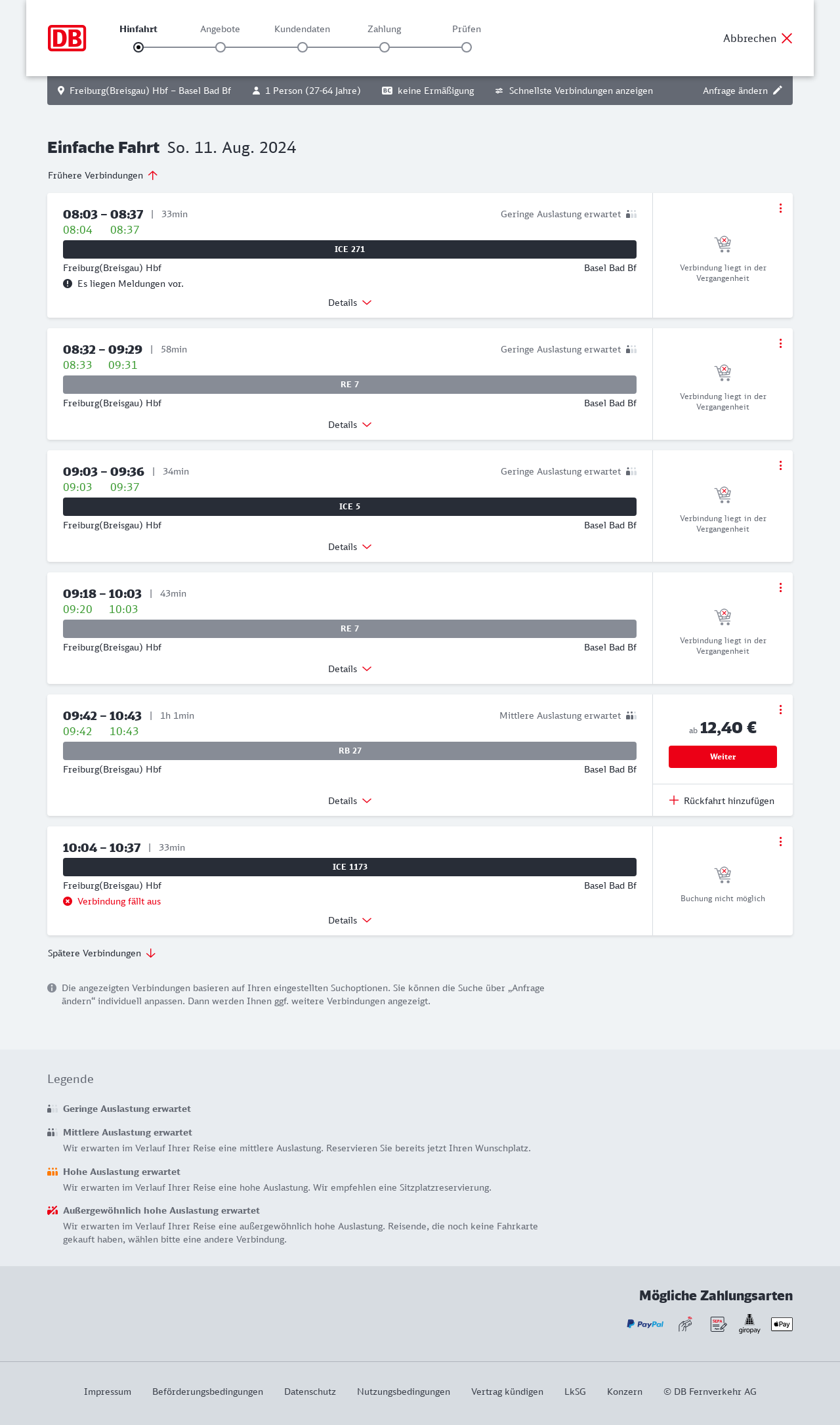Open the Impressum footer link
This screenshot has width=840, height=1425.
pyautogui.click(x=108, y=1392)
